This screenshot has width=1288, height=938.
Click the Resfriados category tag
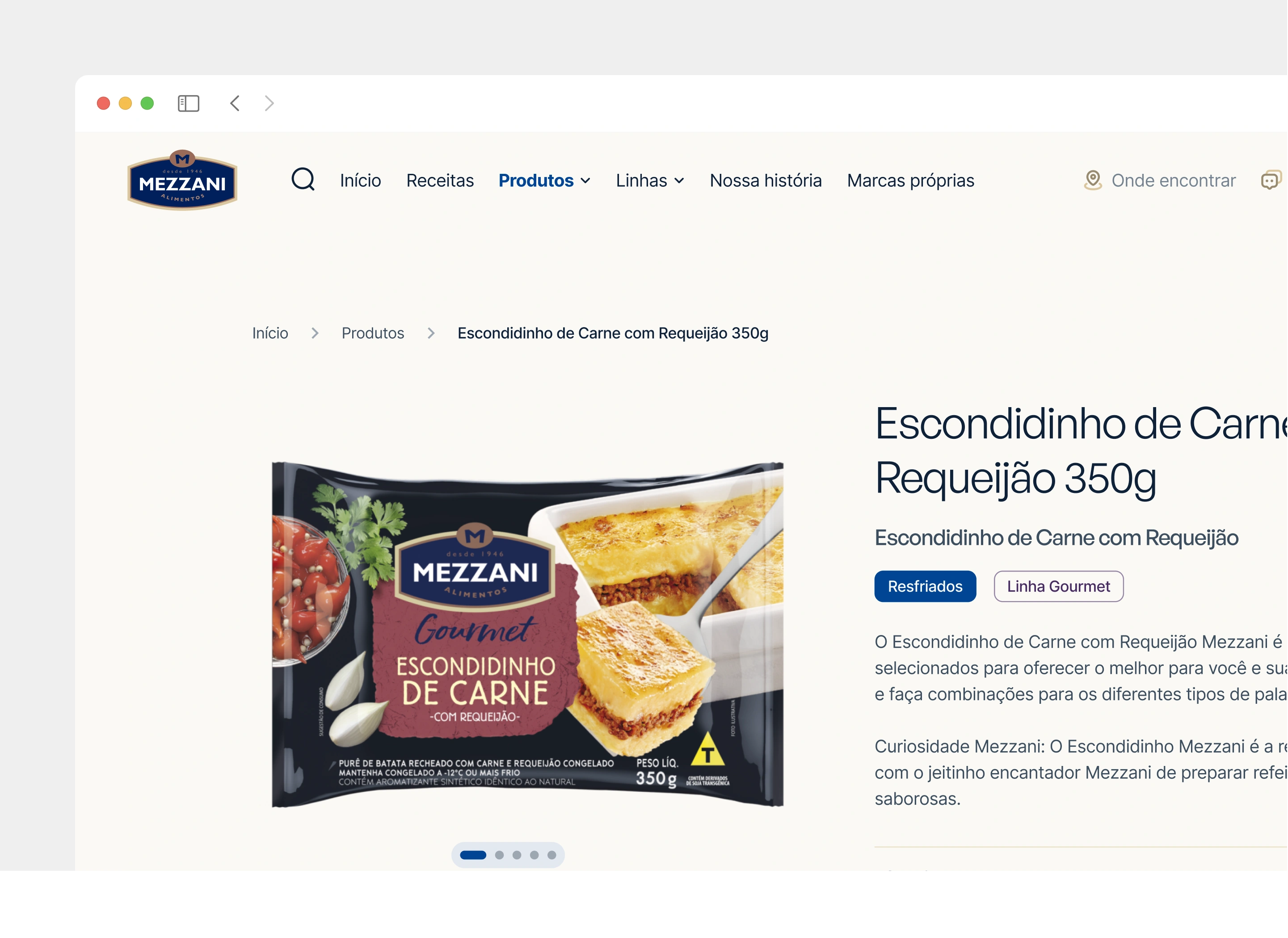point(925,587)
